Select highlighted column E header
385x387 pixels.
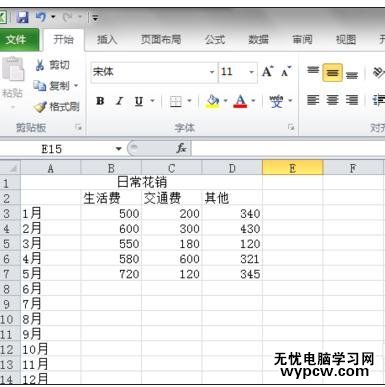(293, 168)
